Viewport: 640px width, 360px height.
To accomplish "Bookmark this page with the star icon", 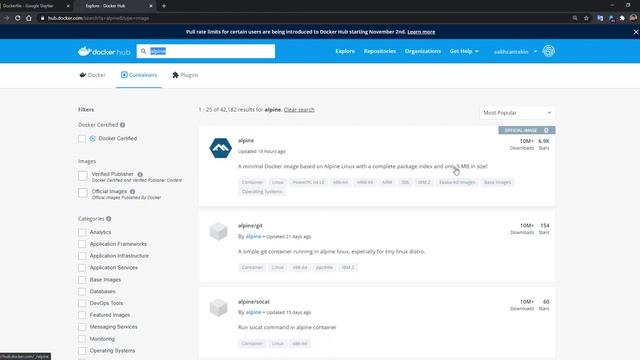I will click(586, 18).
